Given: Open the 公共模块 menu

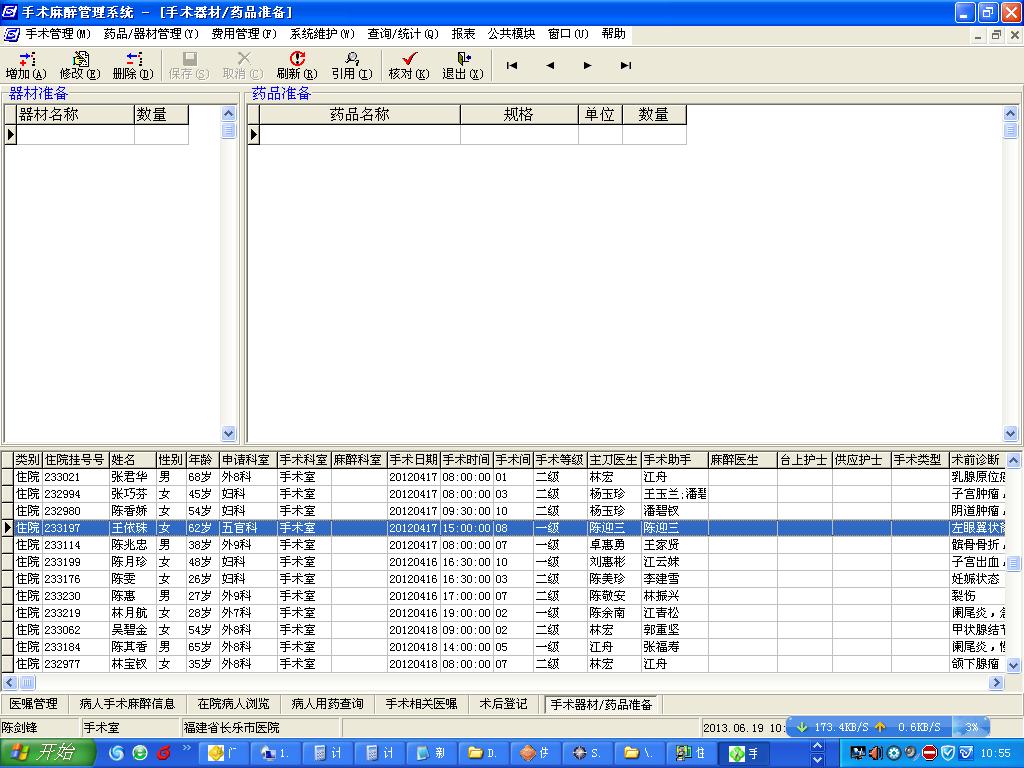Looking at the screenshot, I should (511, 34).
